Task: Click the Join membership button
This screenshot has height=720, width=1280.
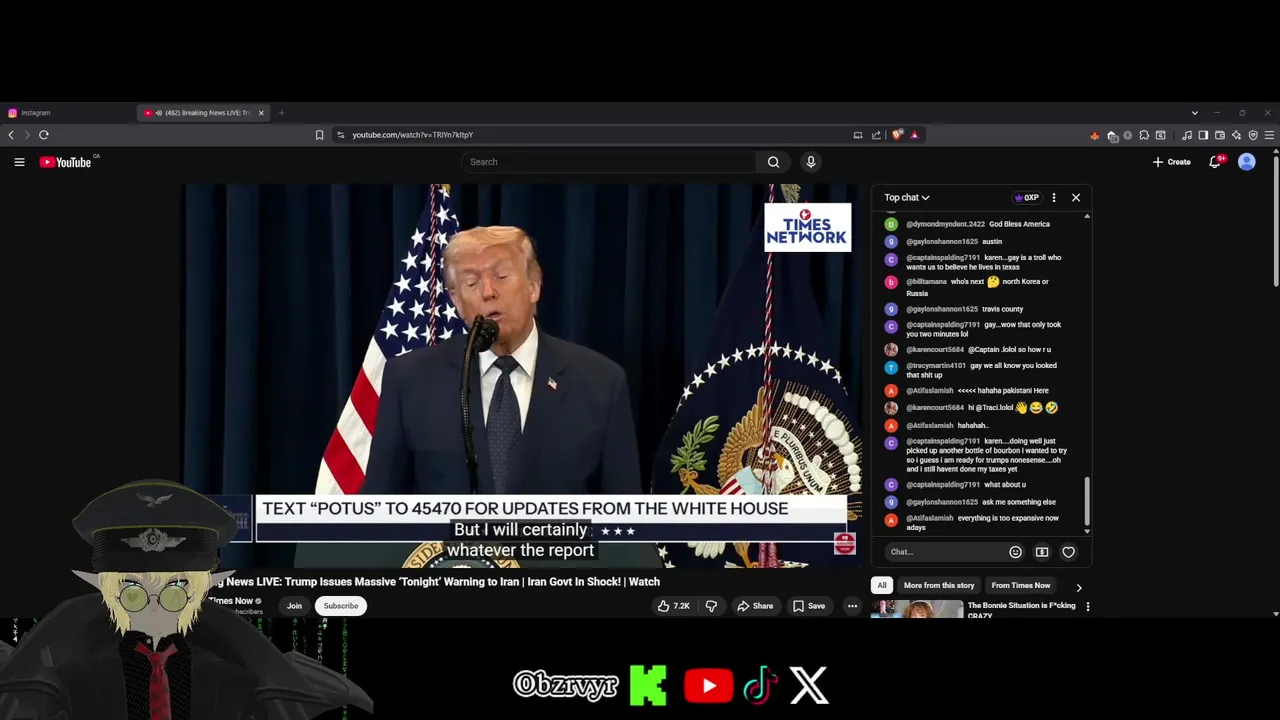Action: [x=294, y=606]
